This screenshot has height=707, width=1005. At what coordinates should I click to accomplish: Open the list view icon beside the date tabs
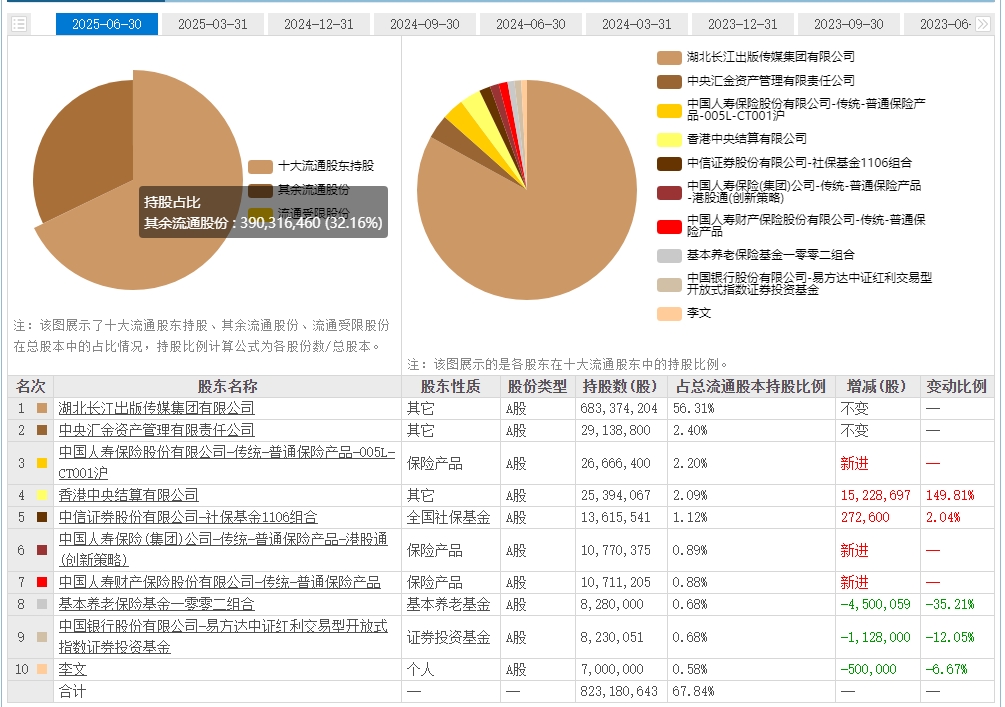point(19,24)
